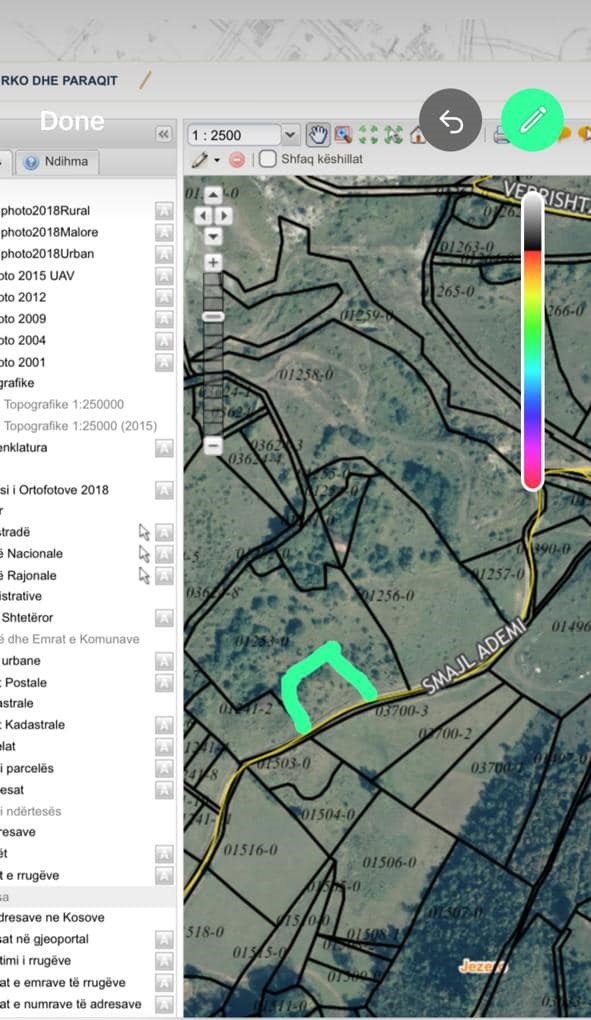Click the A icon in the 2015 UAV row
The width and height of the screenshot is (591, 1020).
[x=164, y=276]
